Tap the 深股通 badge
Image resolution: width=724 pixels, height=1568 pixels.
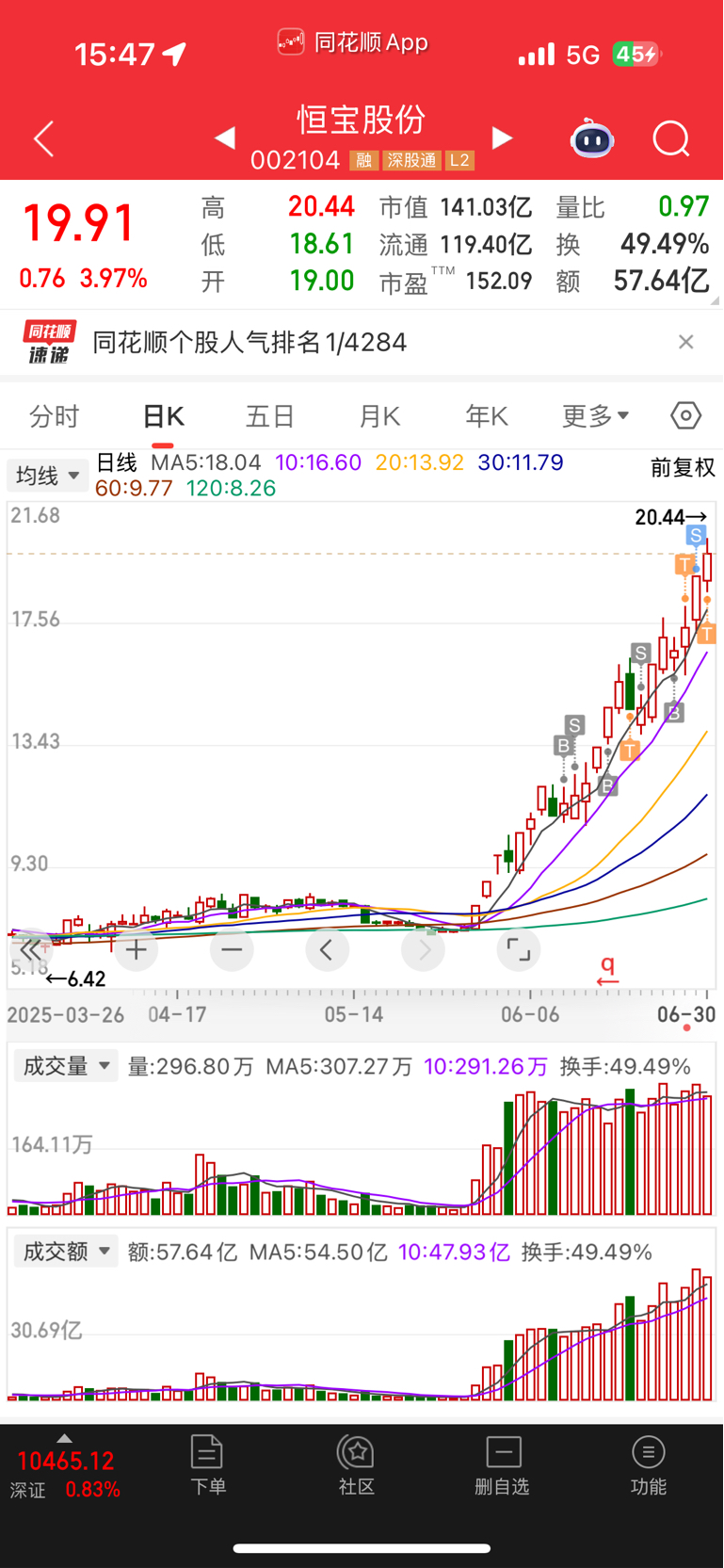(411, 161)
